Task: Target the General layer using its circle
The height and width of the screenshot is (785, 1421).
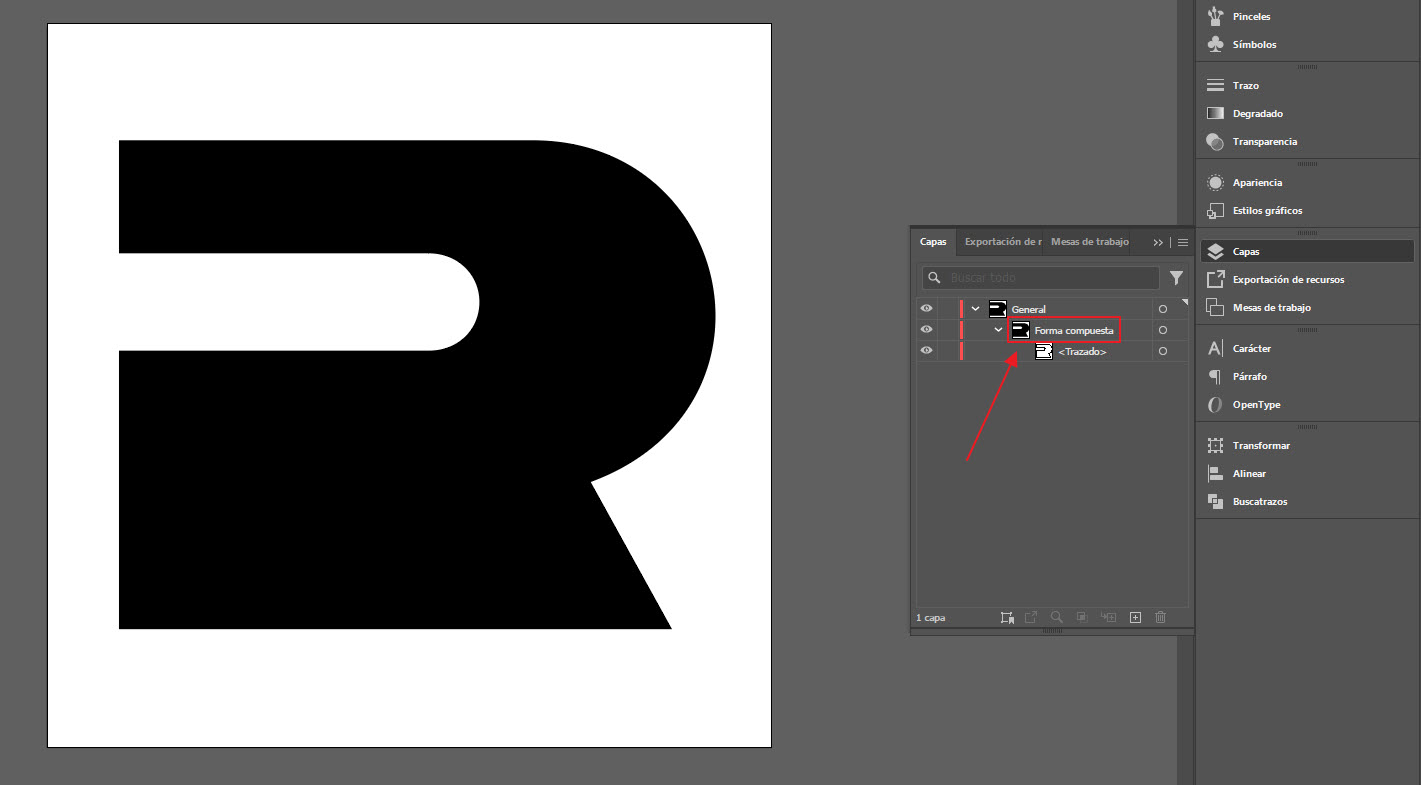Action: point(1163,309)
